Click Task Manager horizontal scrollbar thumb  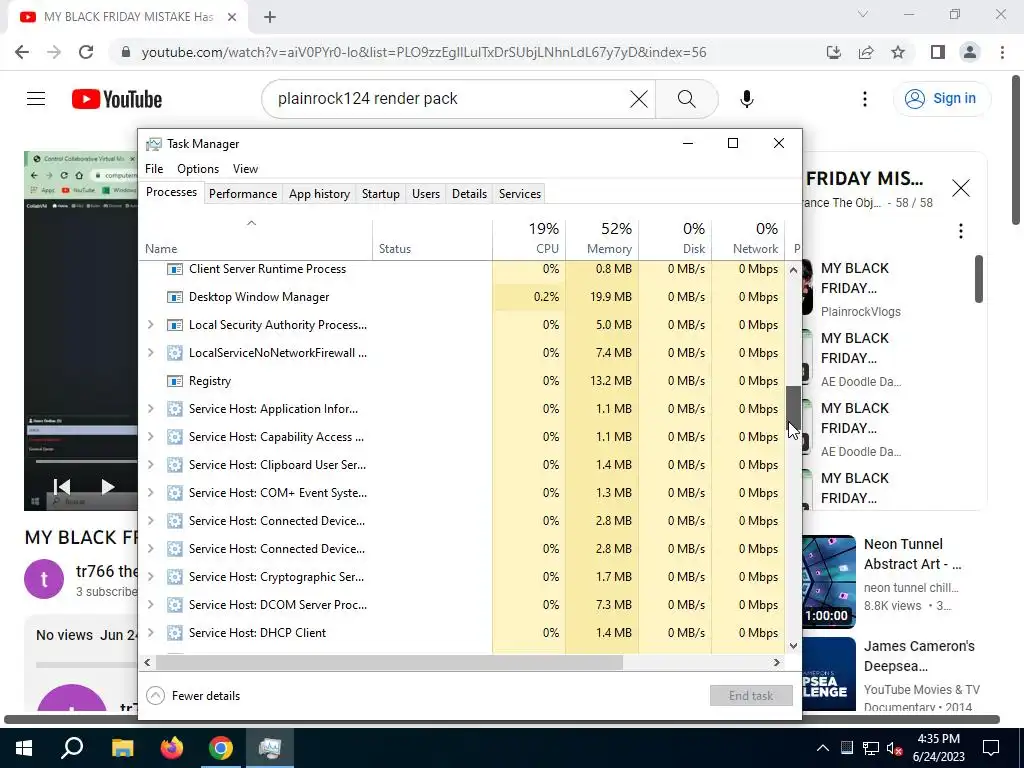(x=389, y=662)
